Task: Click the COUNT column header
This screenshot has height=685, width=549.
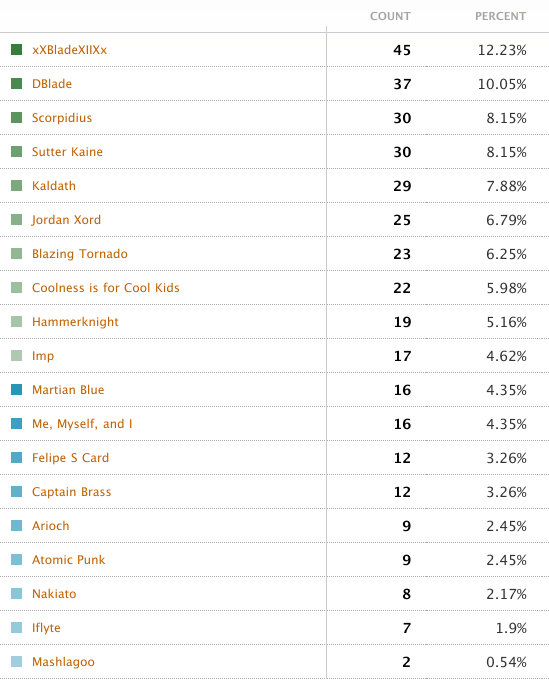Action: pos(390,17)
